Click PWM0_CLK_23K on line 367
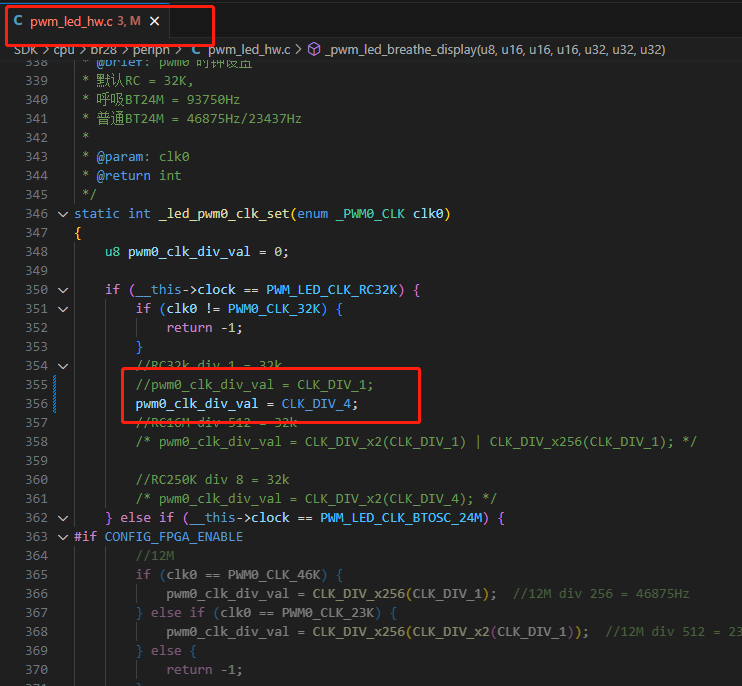Viewport: 742px width, 686px height. click(x=328, y=613)
